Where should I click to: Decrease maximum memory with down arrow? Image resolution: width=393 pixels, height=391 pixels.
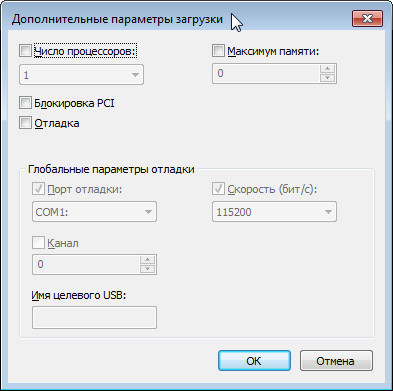click(x=327, y=78)
